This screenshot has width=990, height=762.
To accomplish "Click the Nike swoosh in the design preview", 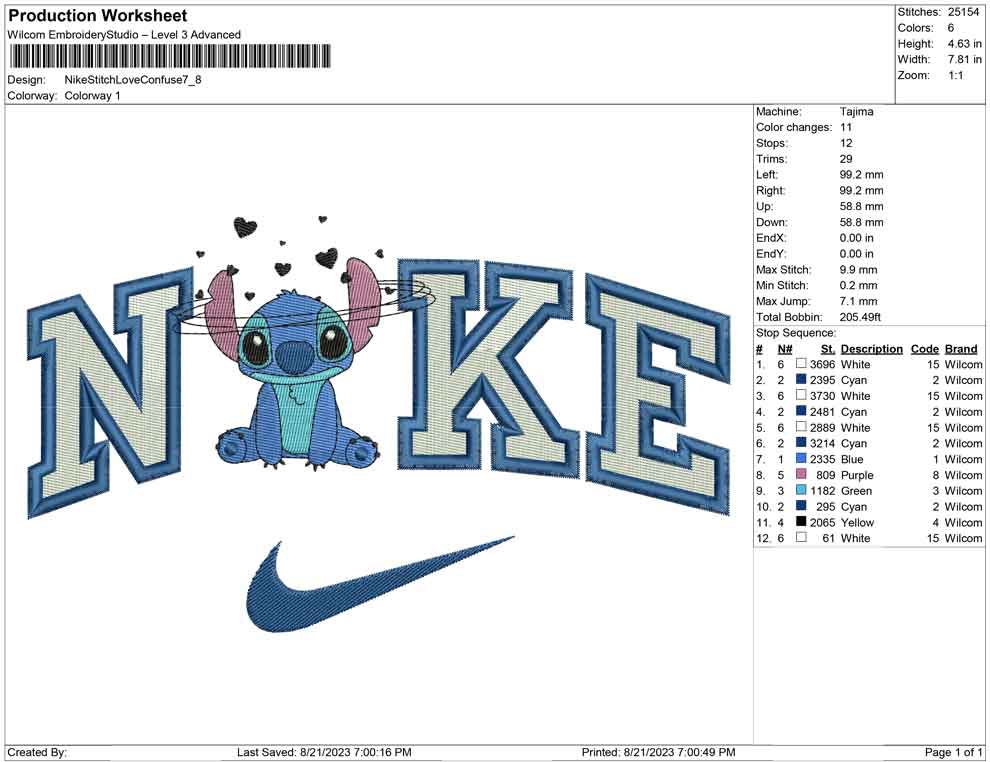I will pyautogui.click(x=379, y=584).
